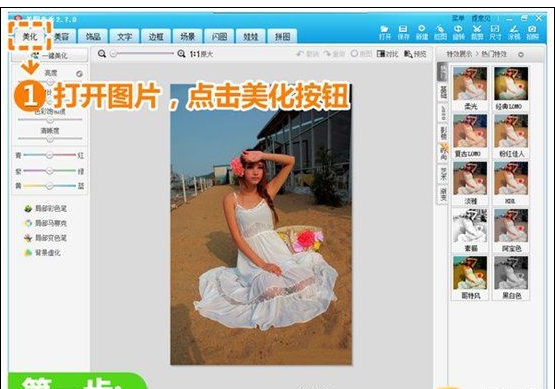Click the 新建 (new) icon
The height and width of the screenshot is (389, 555).
coord(422,32)
